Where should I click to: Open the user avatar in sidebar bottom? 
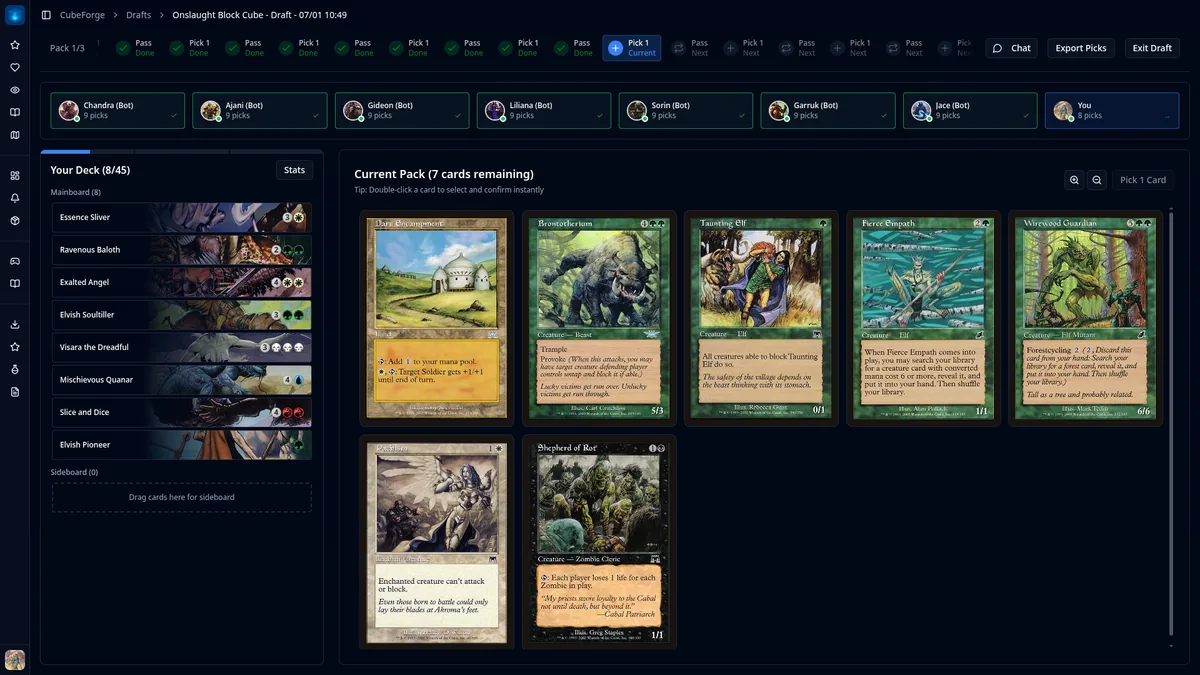[x=15, y=659]
